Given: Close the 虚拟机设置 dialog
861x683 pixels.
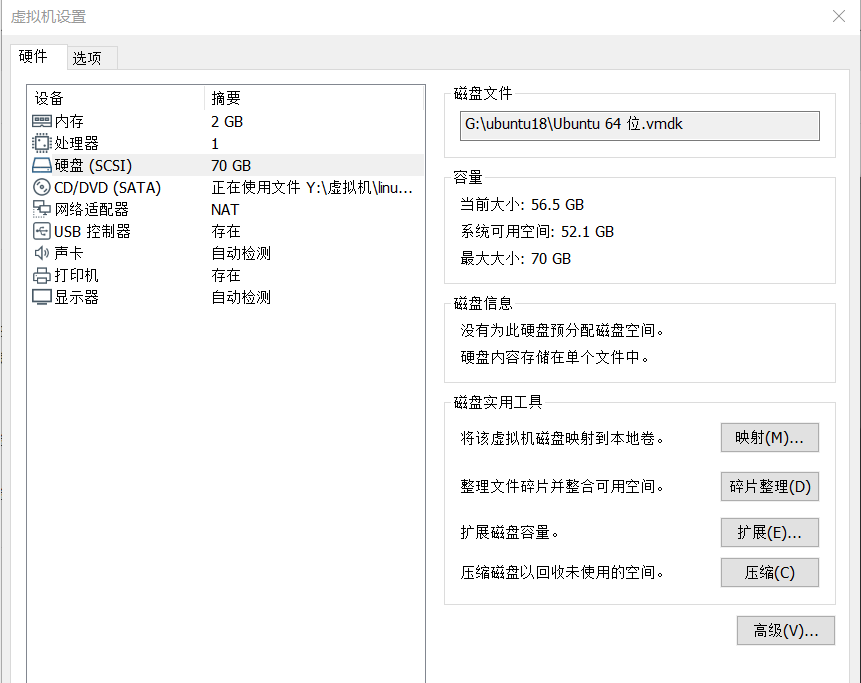Looking at the screenshot, I should point(838,16).
